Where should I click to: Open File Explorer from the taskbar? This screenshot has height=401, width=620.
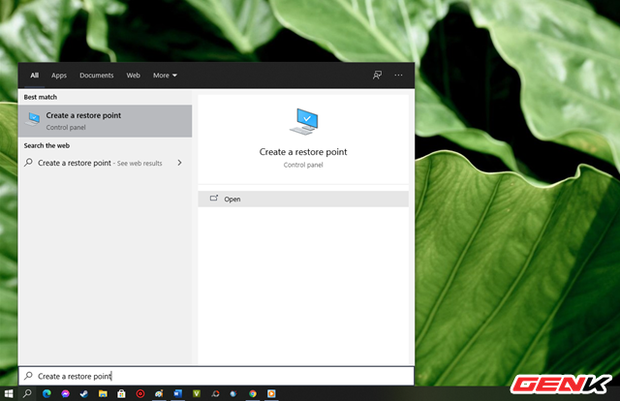point(102,394)
